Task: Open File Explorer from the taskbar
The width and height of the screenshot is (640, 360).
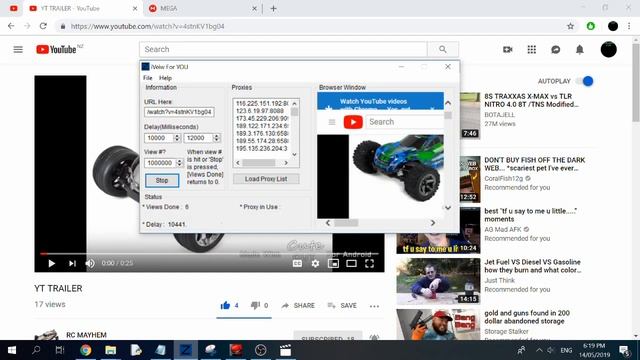Action: coord(111,350)
